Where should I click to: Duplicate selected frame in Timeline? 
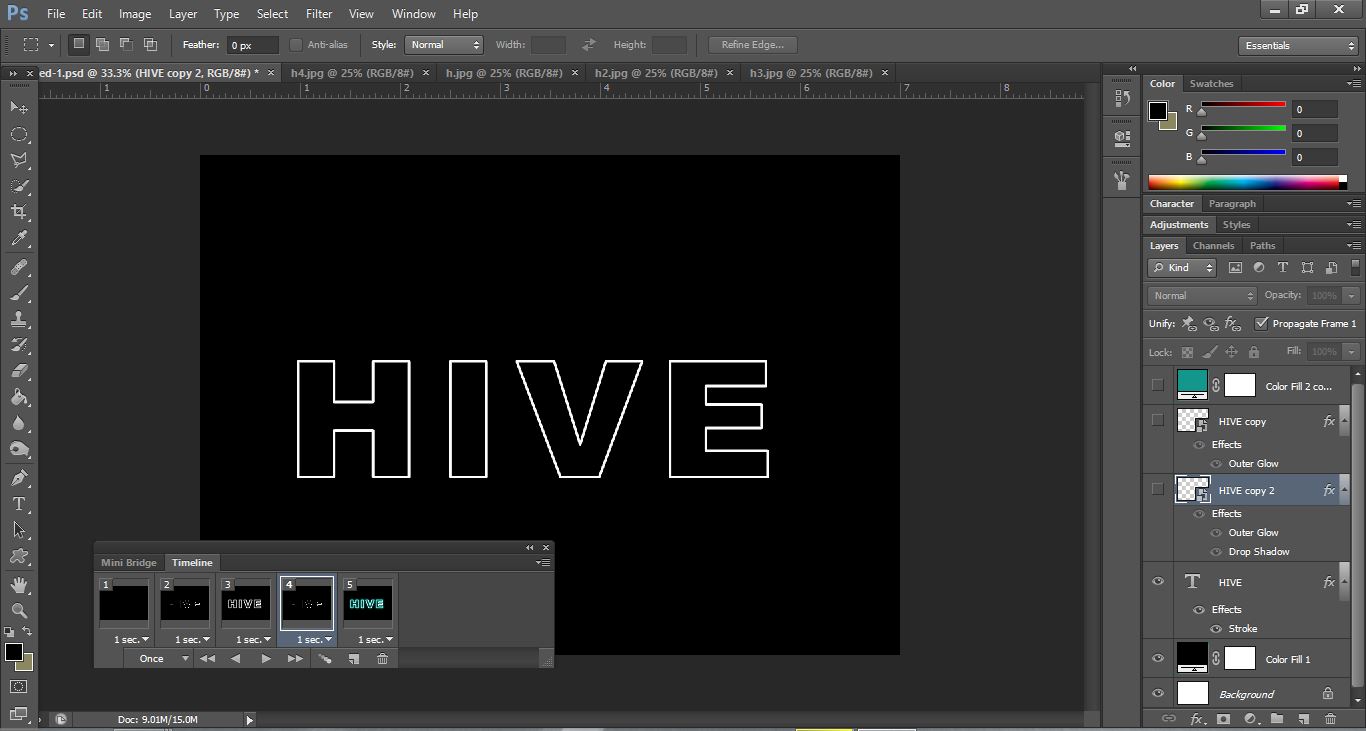pos(354,659)
